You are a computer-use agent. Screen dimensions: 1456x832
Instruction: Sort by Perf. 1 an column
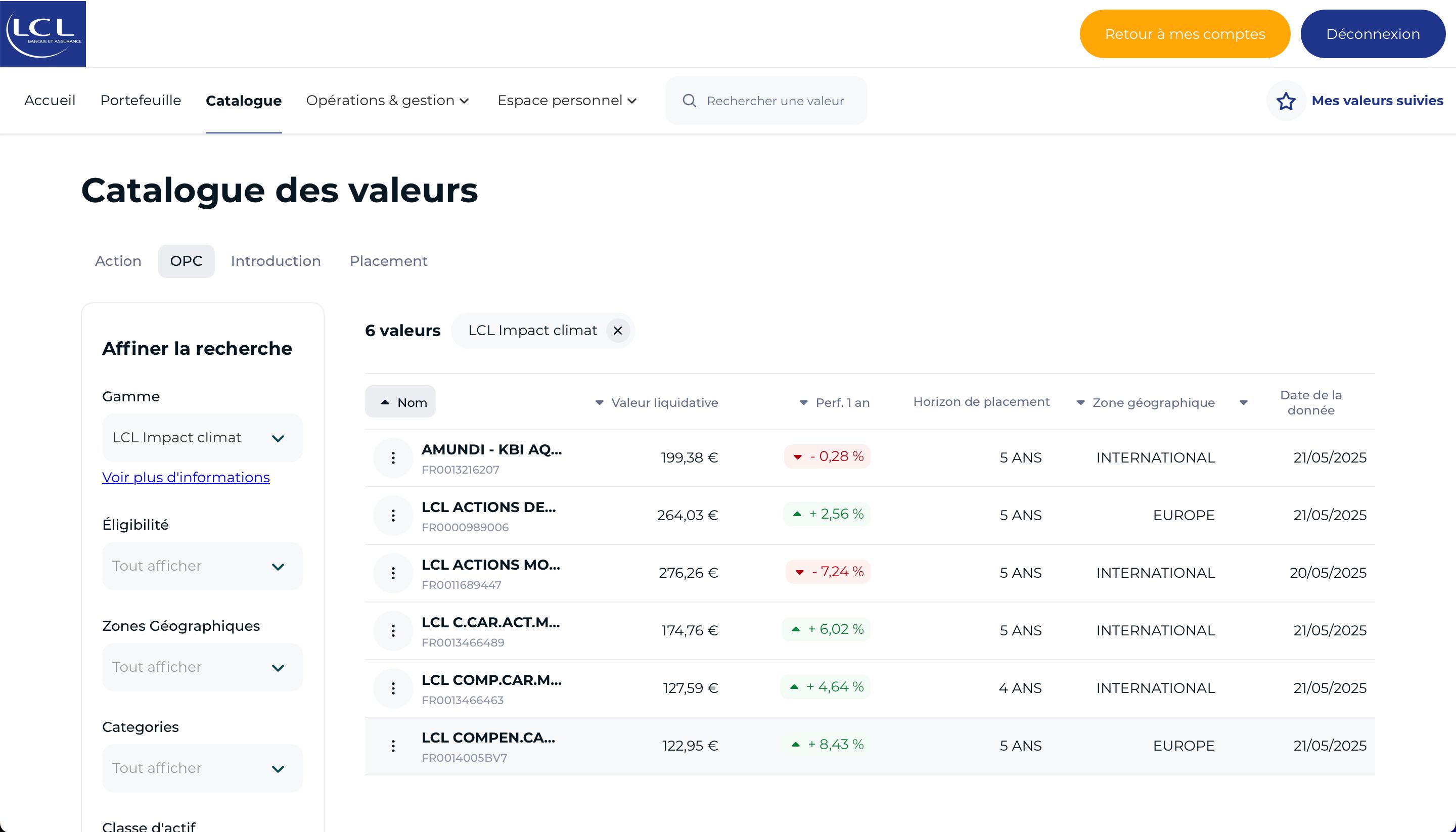[x=834, y=402]
